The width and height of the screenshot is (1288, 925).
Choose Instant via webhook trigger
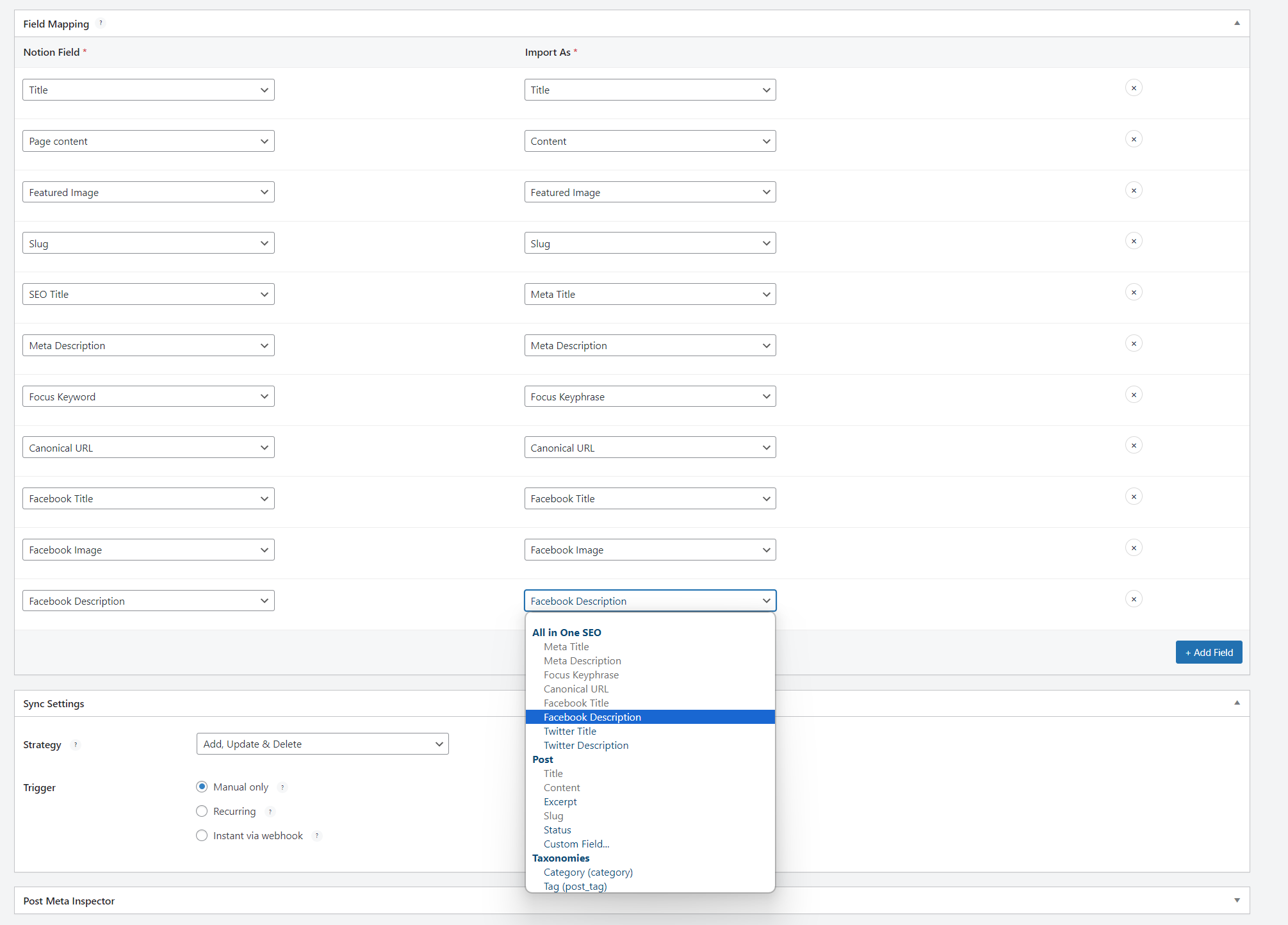[x=202, y=835]
